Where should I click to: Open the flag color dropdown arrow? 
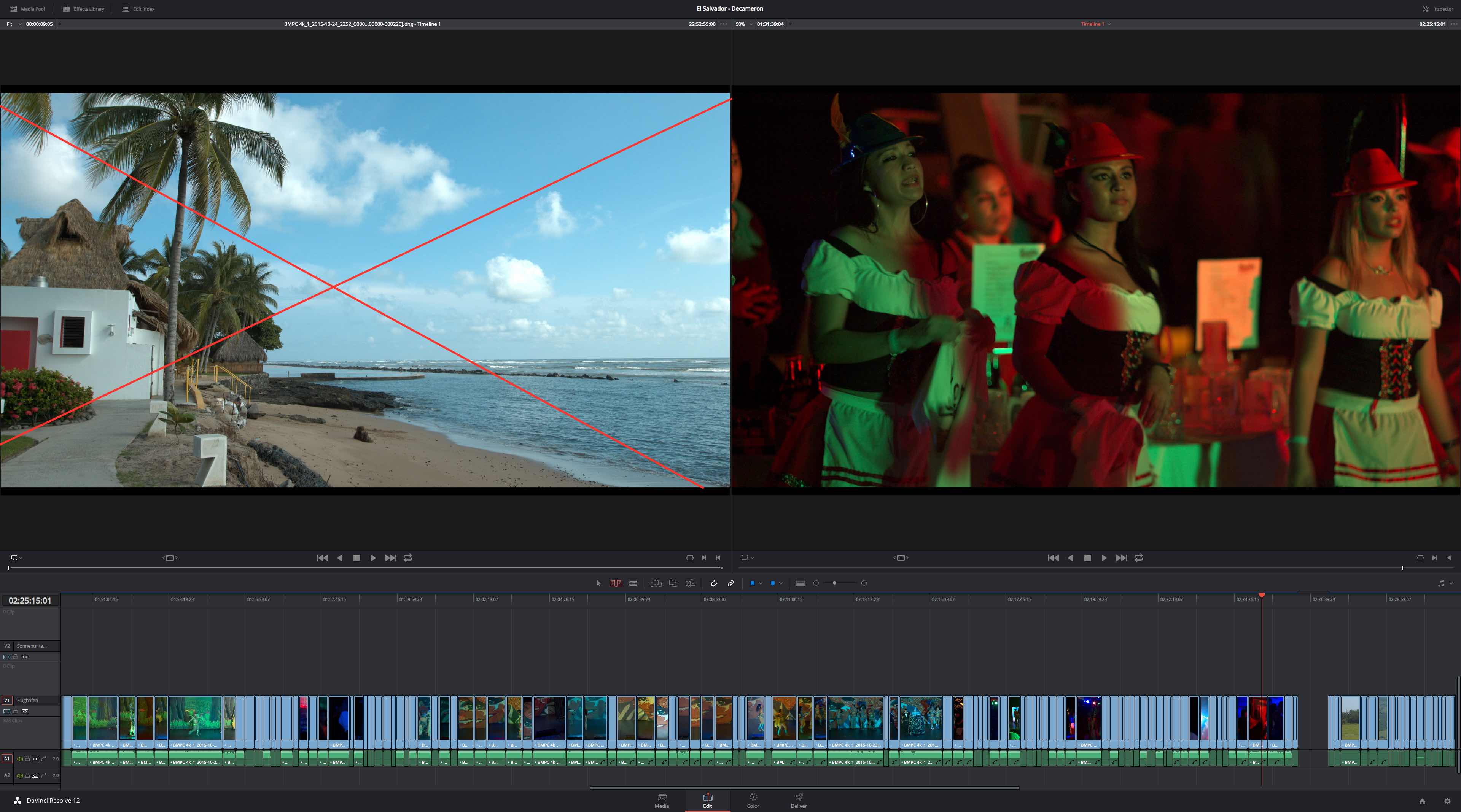(761, 583)
